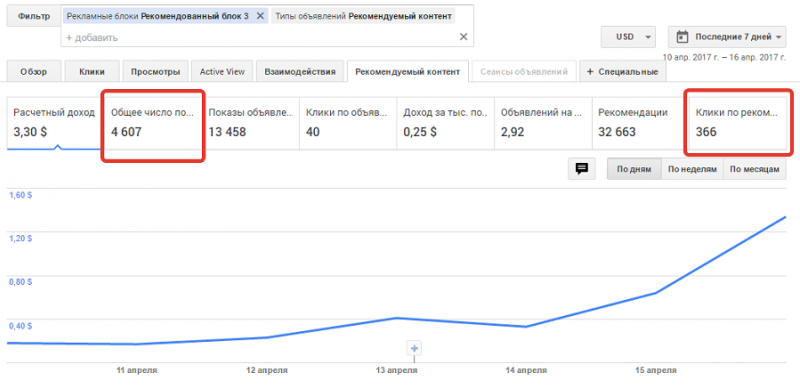
Task: Click the 1,20 $ axis value
Action: [20, 238]
